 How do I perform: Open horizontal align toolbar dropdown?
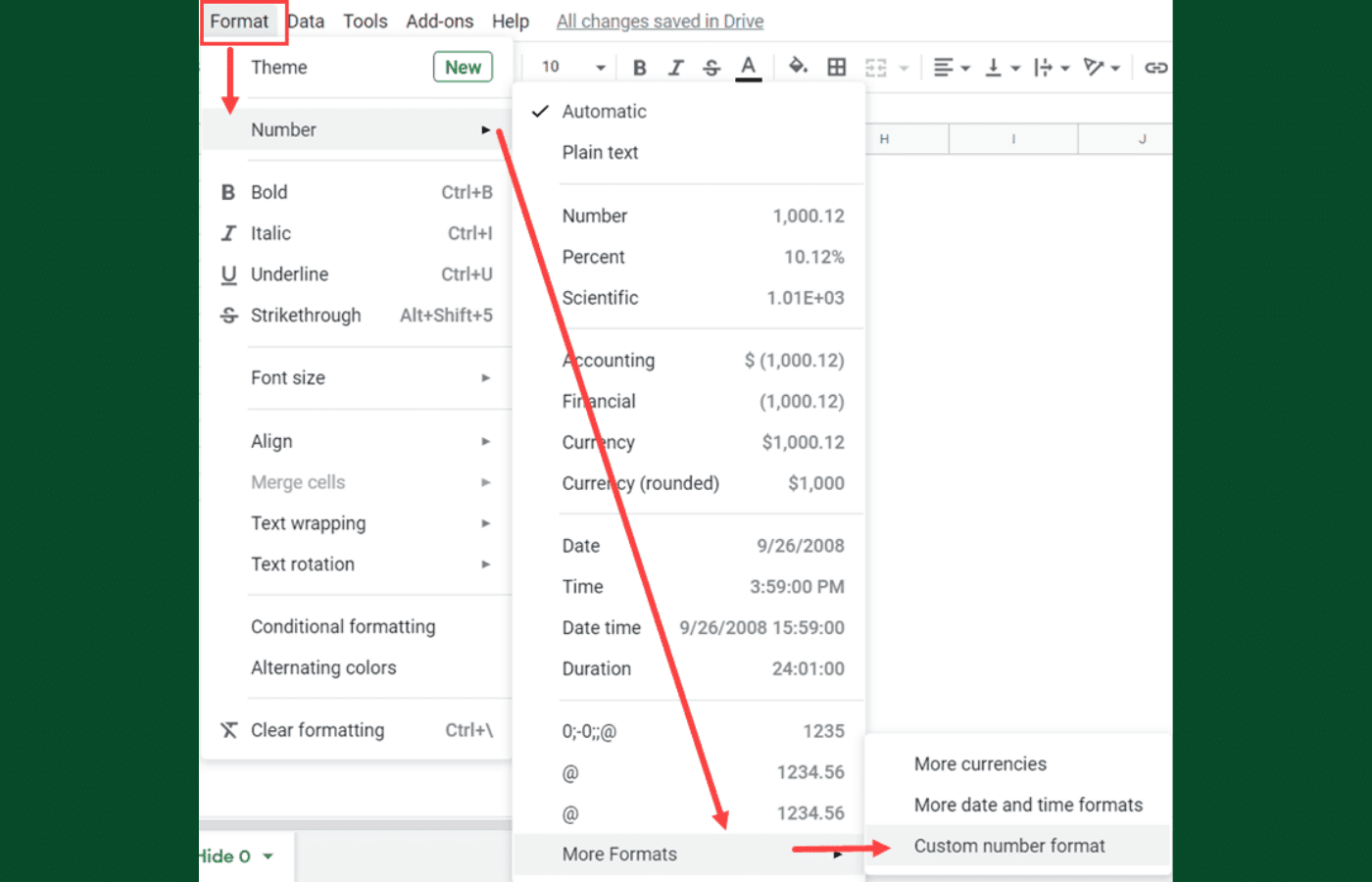[x=951, y=68]
